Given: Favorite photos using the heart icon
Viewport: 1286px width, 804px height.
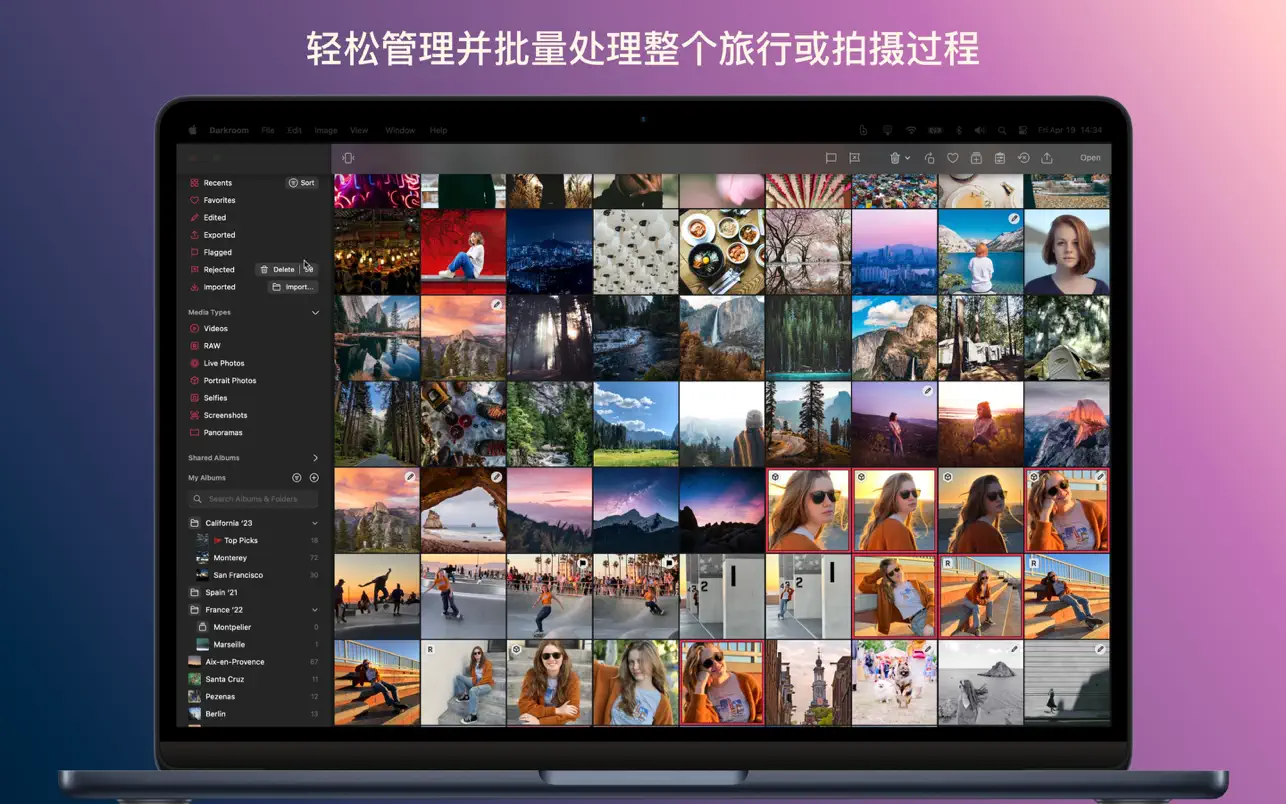Looking at the screenshot, I should [953, 158].
